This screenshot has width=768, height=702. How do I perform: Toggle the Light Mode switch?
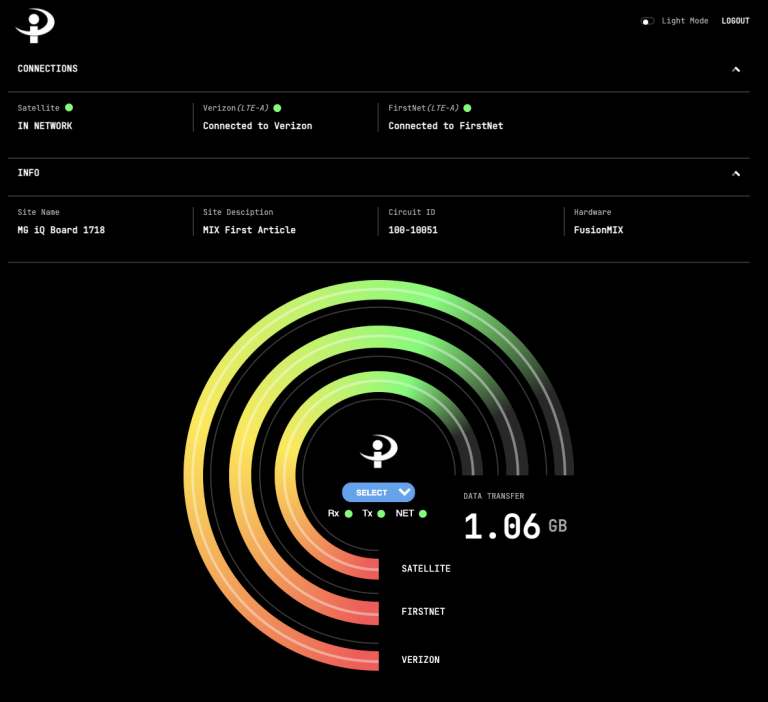pos(647,21)
